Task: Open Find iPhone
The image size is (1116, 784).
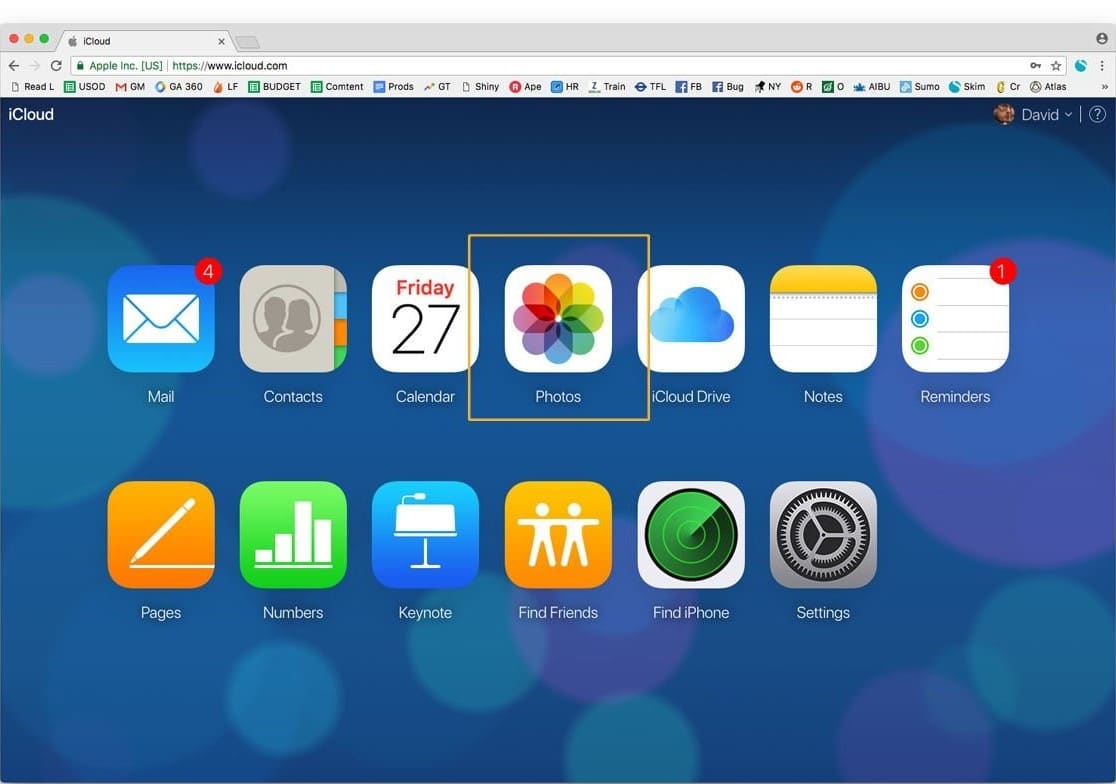Action: (x=691, y=535)
